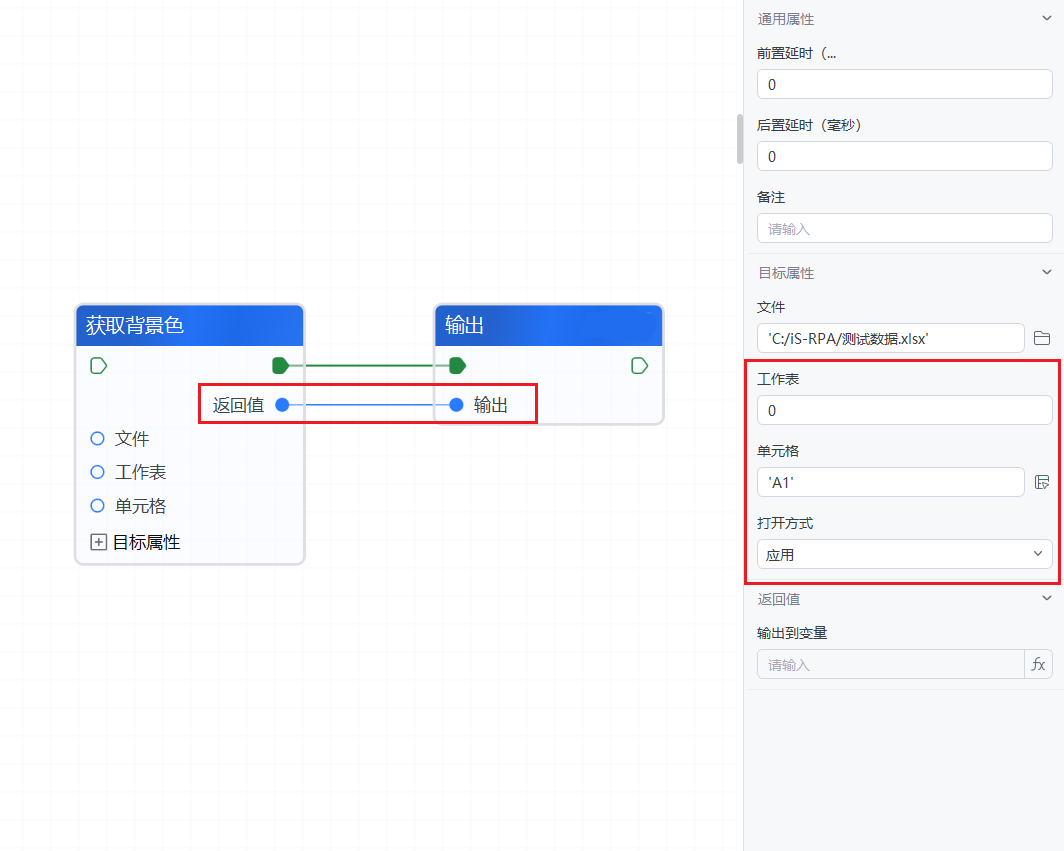Image resolution: width=1064 pixels, height=851 pixels.
Task: Open the 打开方式 dropdown showing 应用
Action: point(904,554)
